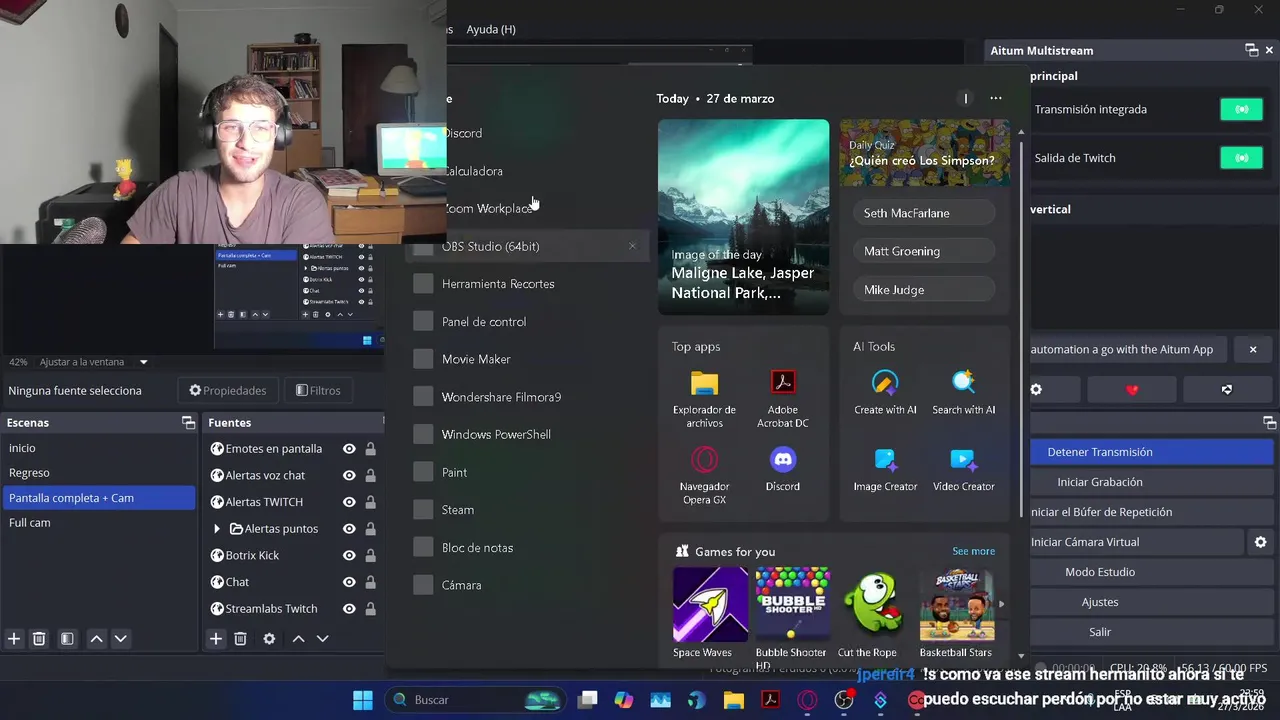Open Explorador de archivos in Top apps
The width and height of the screenshot is (1280, 720).
704,398
